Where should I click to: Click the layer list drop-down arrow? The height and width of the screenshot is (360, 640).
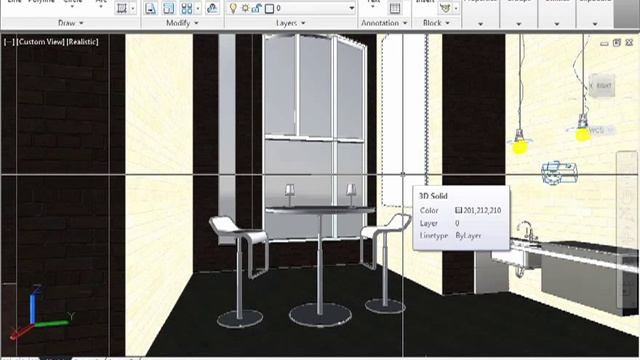pyautogui.click(x=351, y=8)
